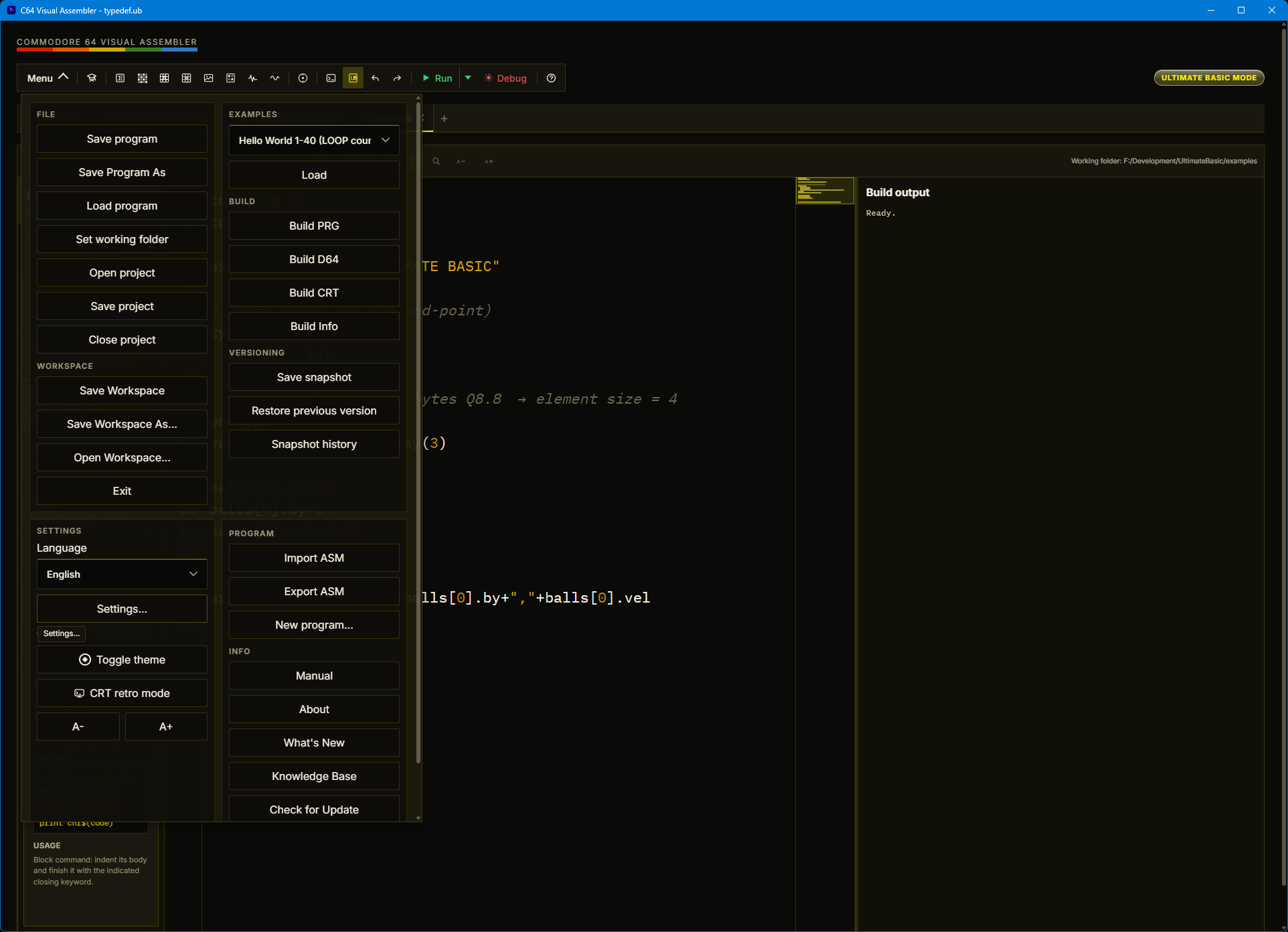Click Import ASM

tap(314, 558)
